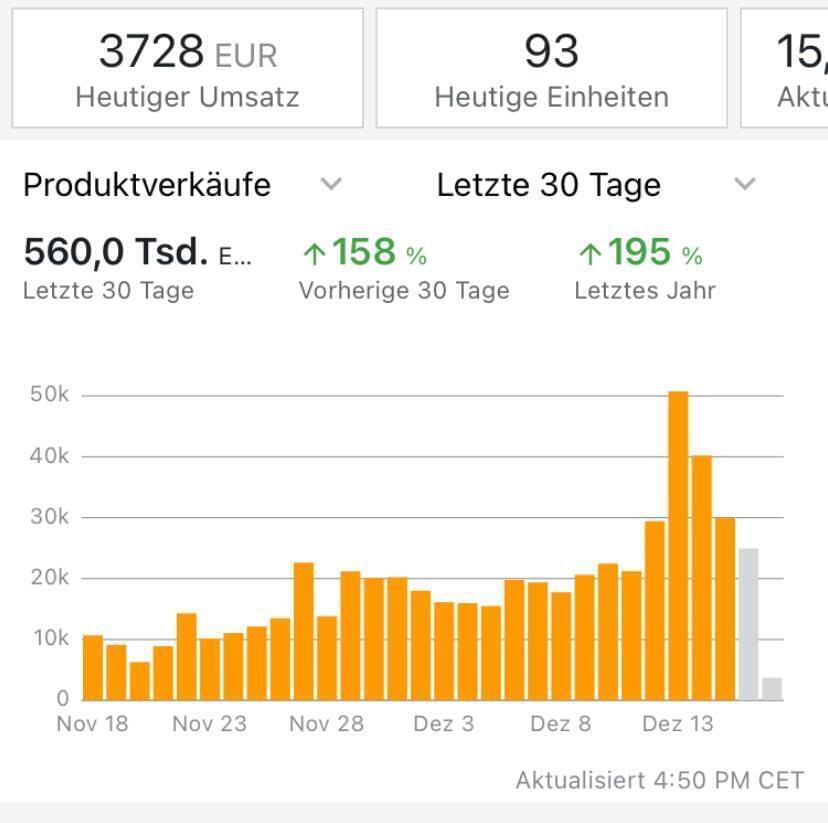
Task: Select the short gray bar at chart end
Action: tap(771, 688)
